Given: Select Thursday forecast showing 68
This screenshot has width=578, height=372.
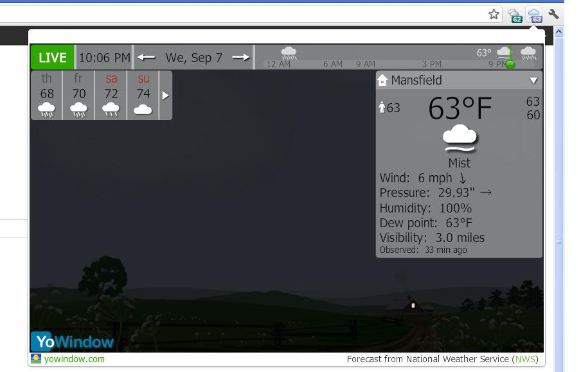Looking at the screenshot, I should pyautogui.click(x=47, y=95).
